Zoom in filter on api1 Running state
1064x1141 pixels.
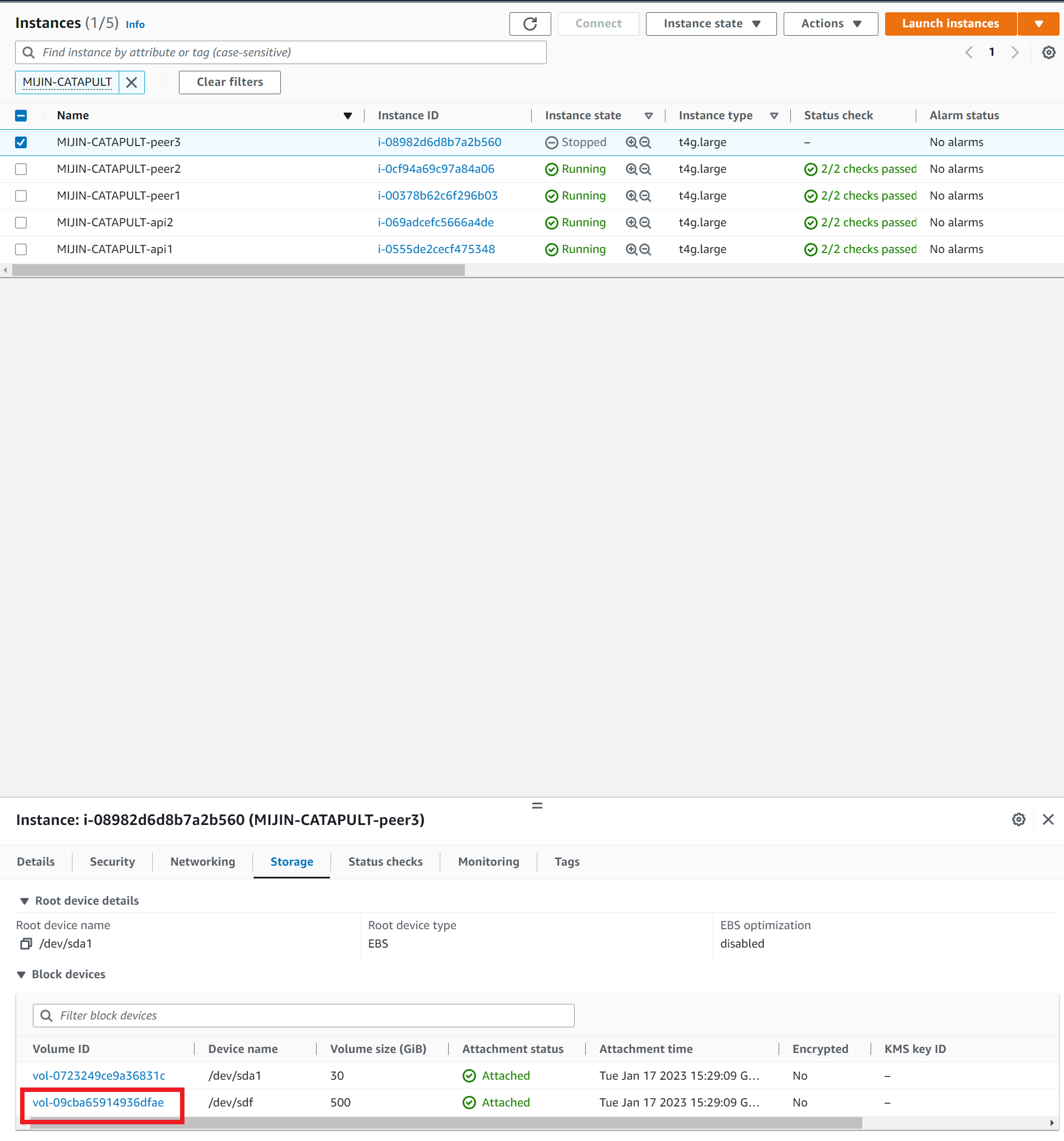point(631,249)
